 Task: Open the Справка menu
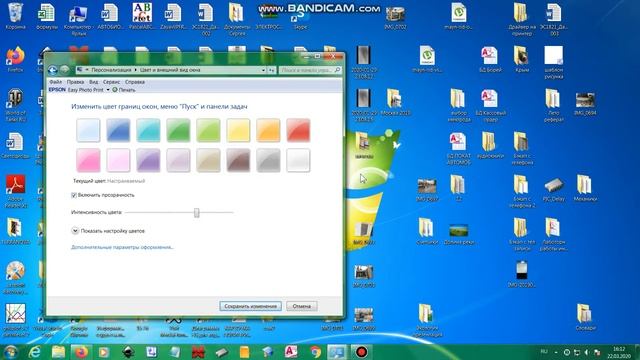click(x=135, y=82)
